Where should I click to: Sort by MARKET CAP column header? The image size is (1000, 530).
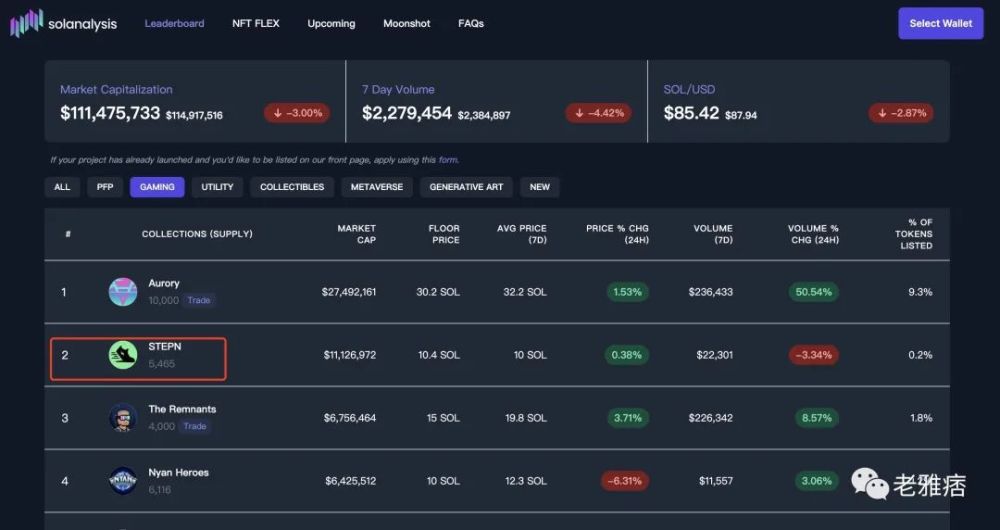[x=357, y=234]
